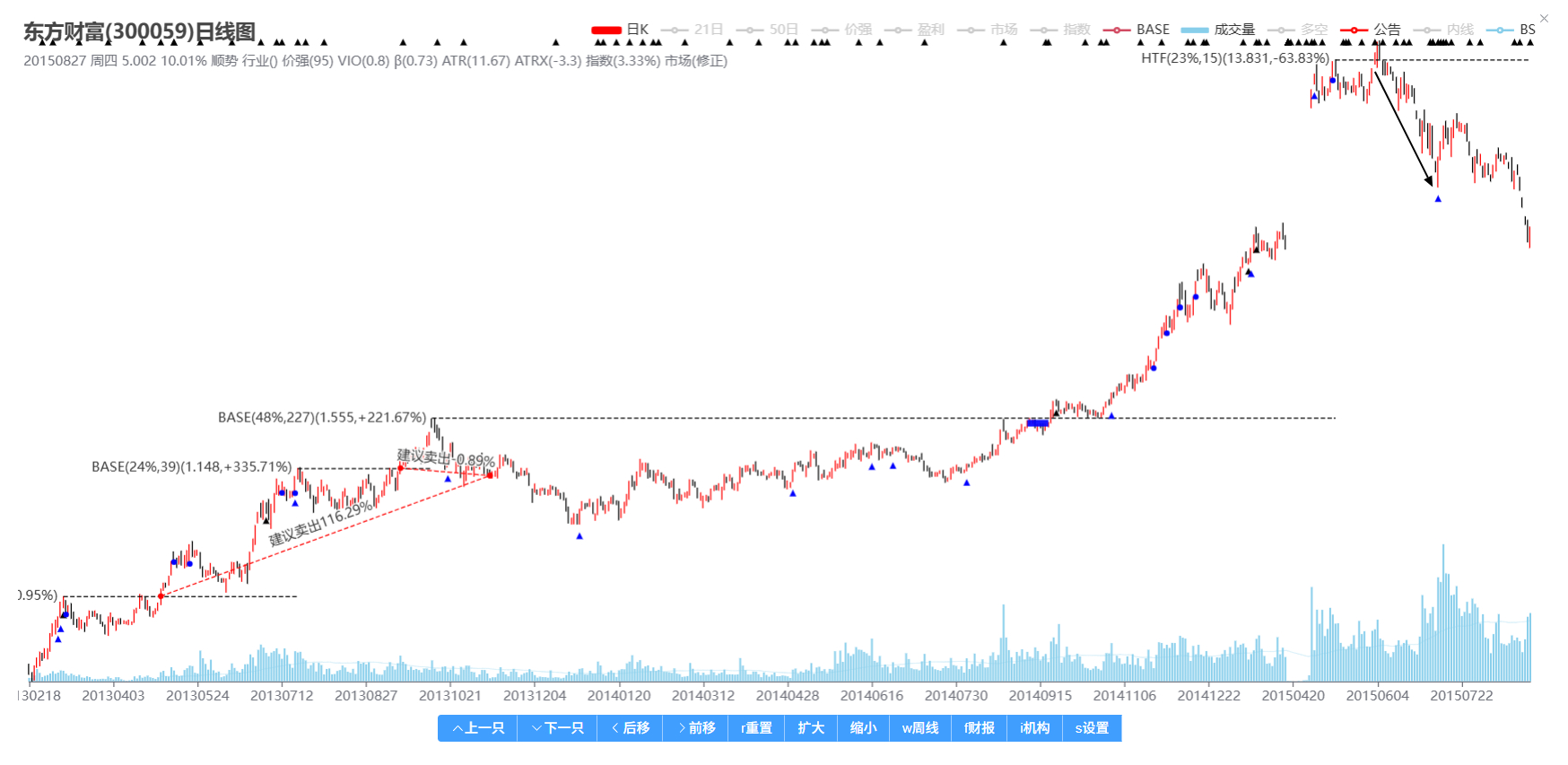Shift chart back with 后移

(x=630, y=728)
